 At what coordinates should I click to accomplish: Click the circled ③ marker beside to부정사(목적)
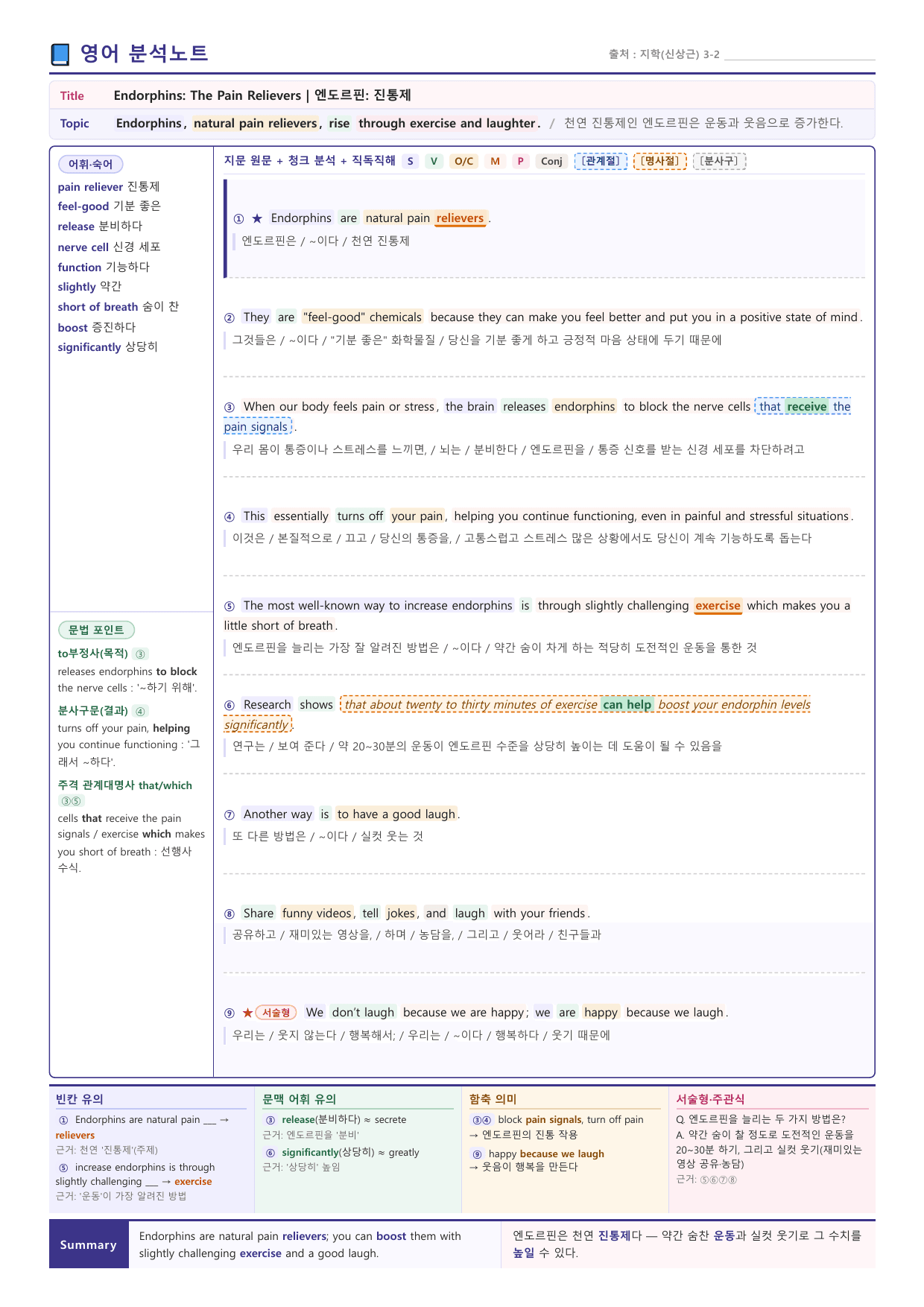[141, 653]
